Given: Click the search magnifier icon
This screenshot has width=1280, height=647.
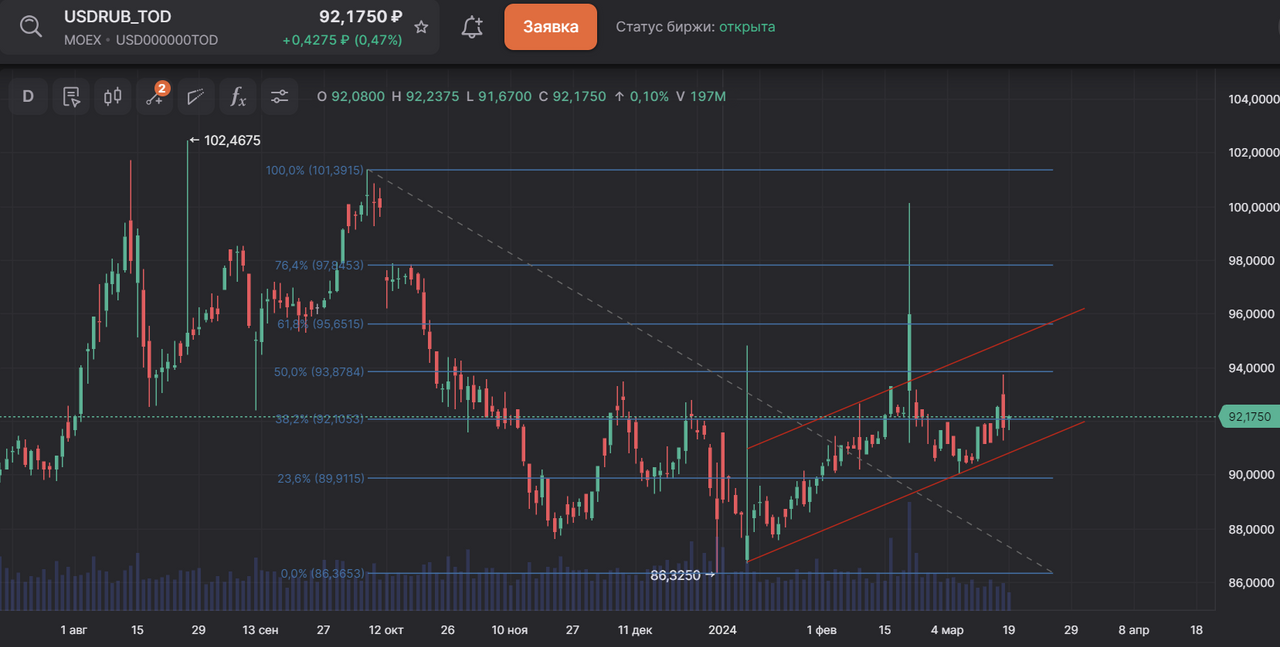Looking at the screenshot, I should (x=31, y=27).
